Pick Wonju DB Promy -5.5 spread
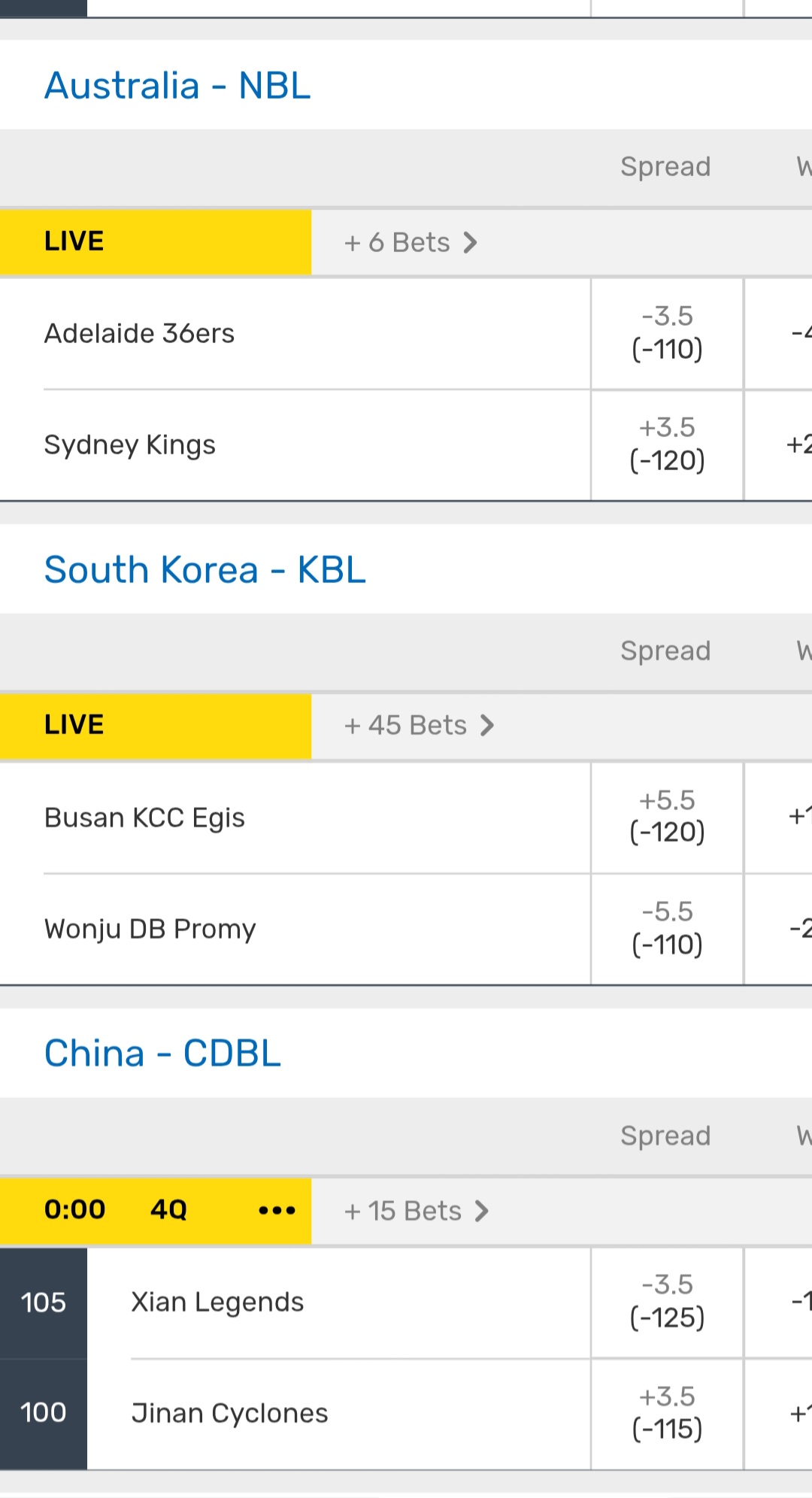 (x=667, y=929)
